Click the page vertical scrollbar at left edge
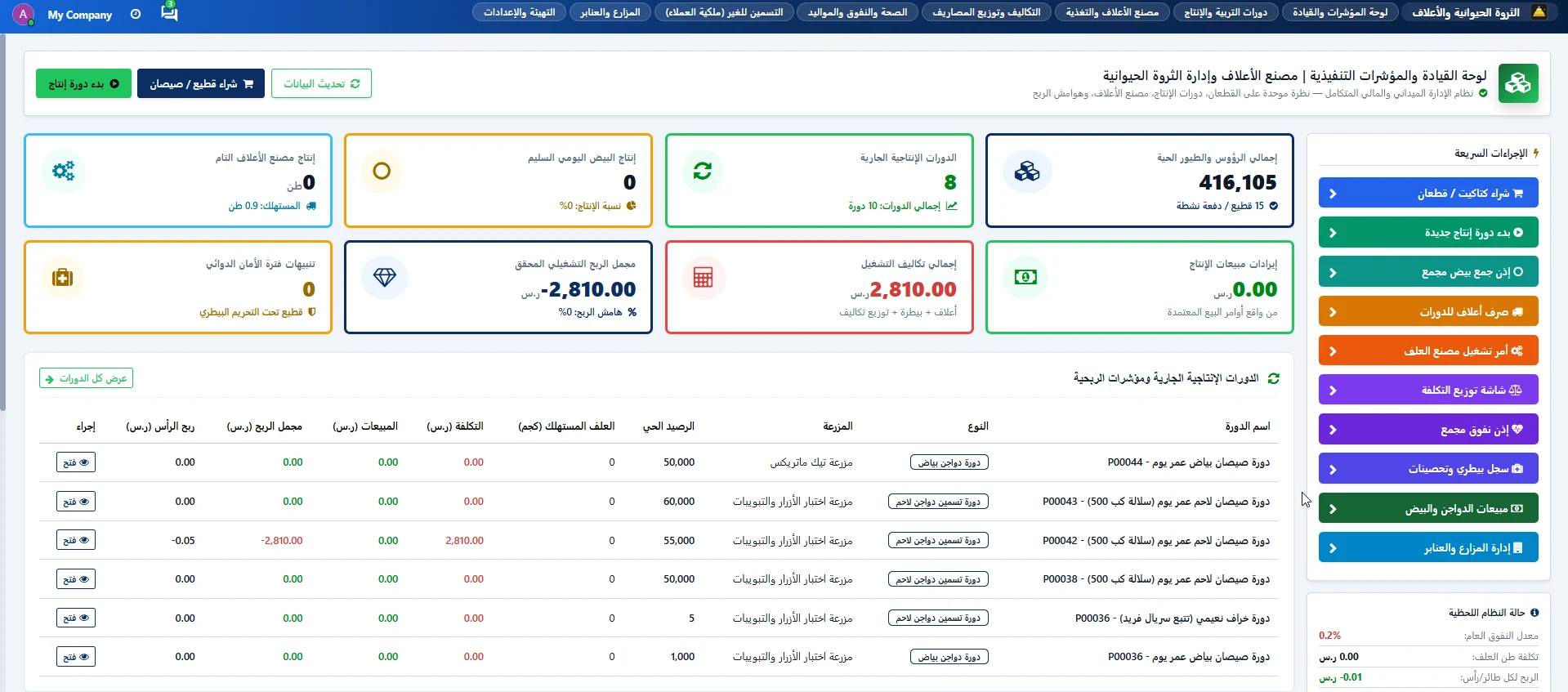This screenshot has width=1568, height=692. tap(2, 221)
